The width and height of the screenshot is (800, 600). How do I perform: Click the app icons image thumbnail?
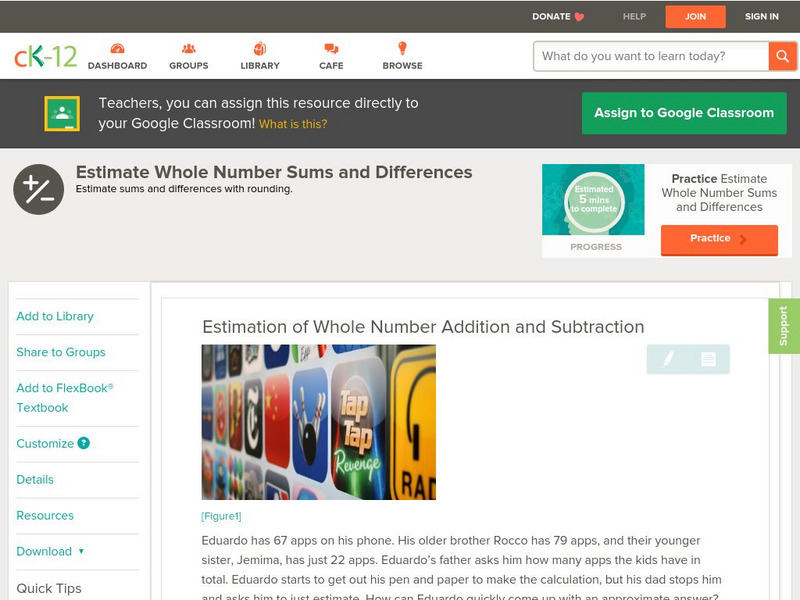(x=318, y=422)
